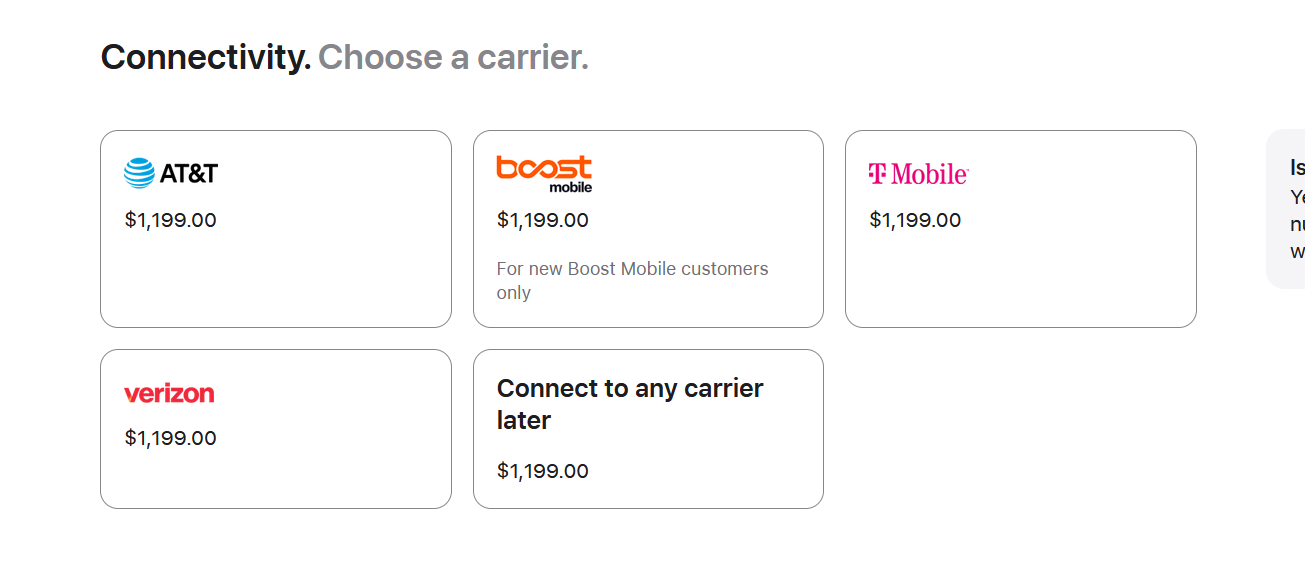Screen dimensions: 1305x588
Task: Click the Verizon $1,199.00 price
Action: (170, 438)
